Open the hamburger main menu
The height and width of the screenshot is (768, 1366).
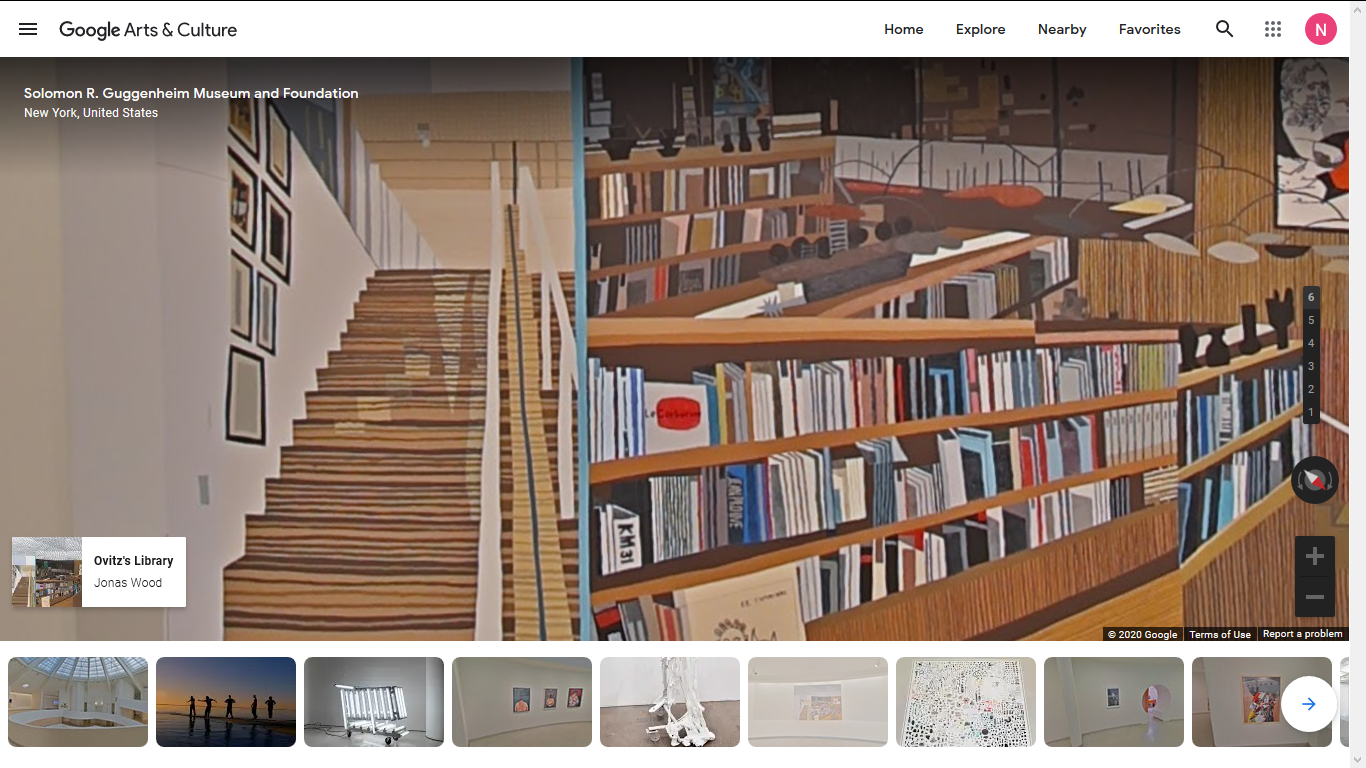tap(28, 29)
